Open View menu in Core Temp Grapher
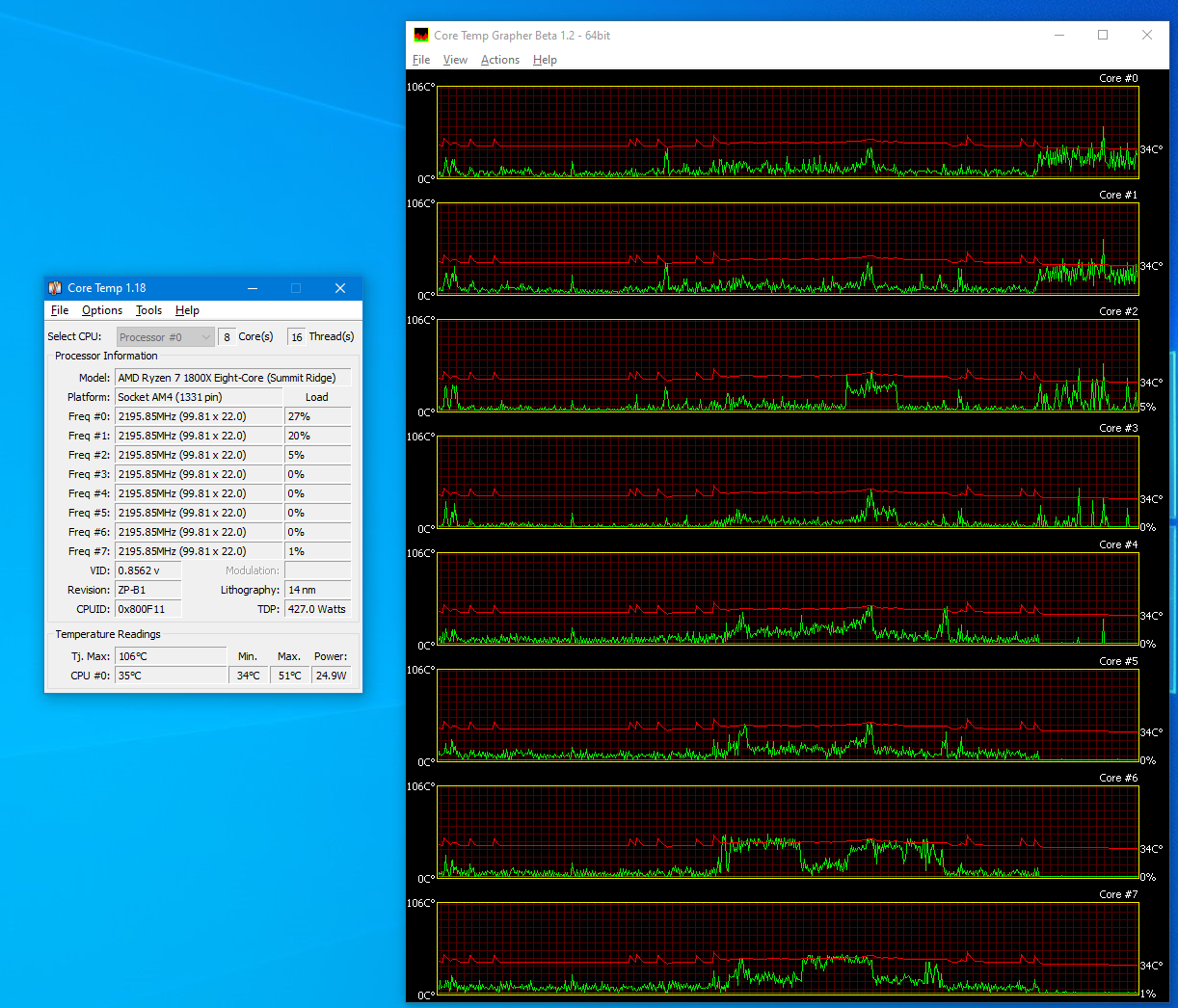1178x1008 pixels. (x=455, y=60)
